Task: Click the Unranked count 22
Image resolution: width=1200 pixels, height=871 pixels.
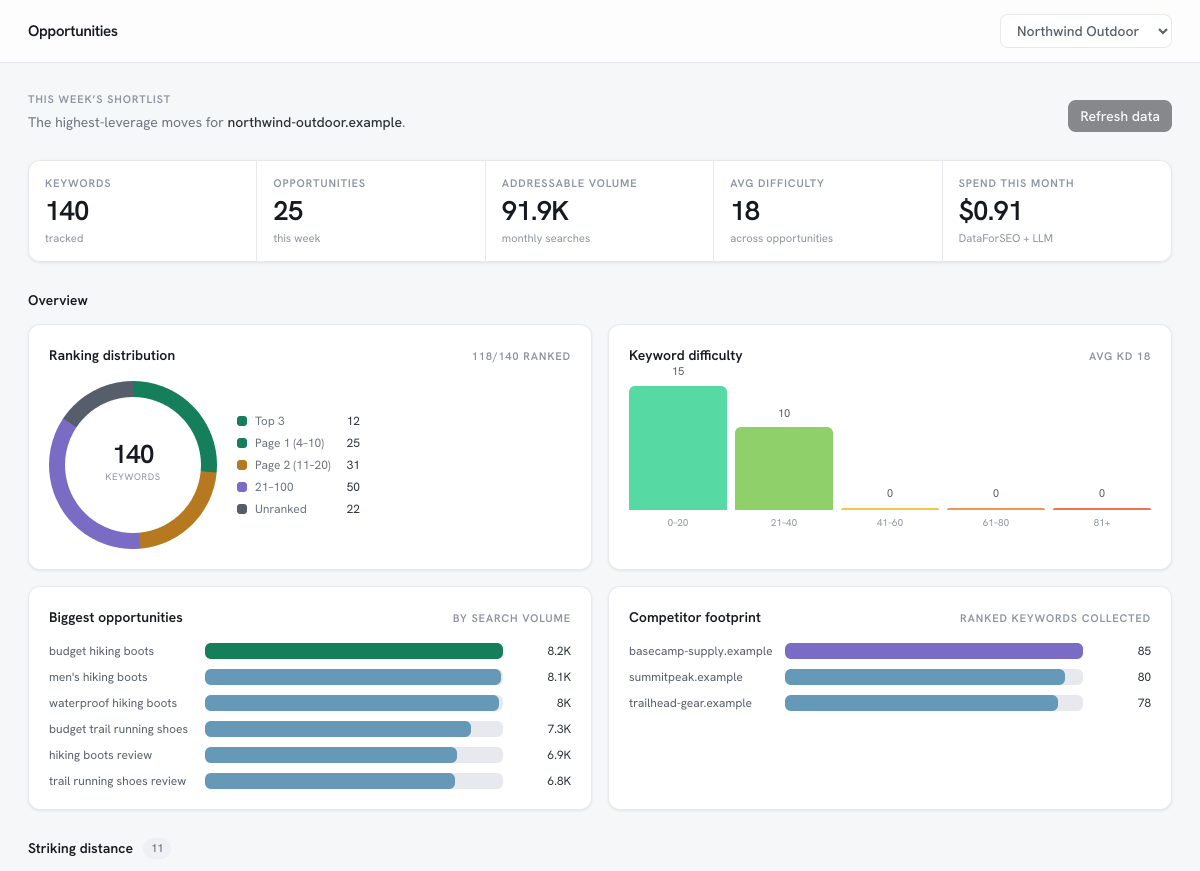Action: coord(353,509)
